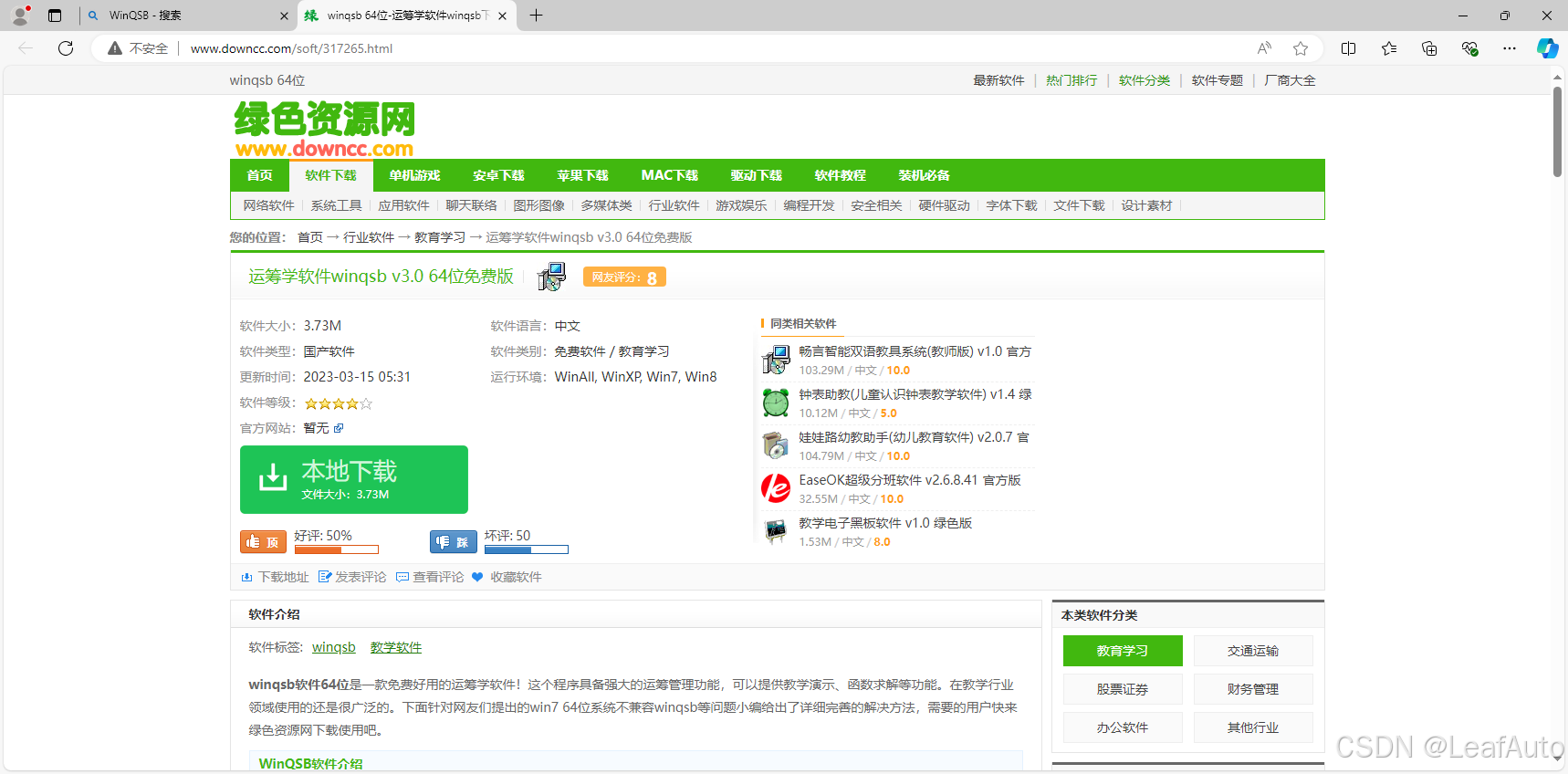This screenshot has height=774, width=1568.
Task: Click the 软件等级 star rating
Action: tap(339, 403)
